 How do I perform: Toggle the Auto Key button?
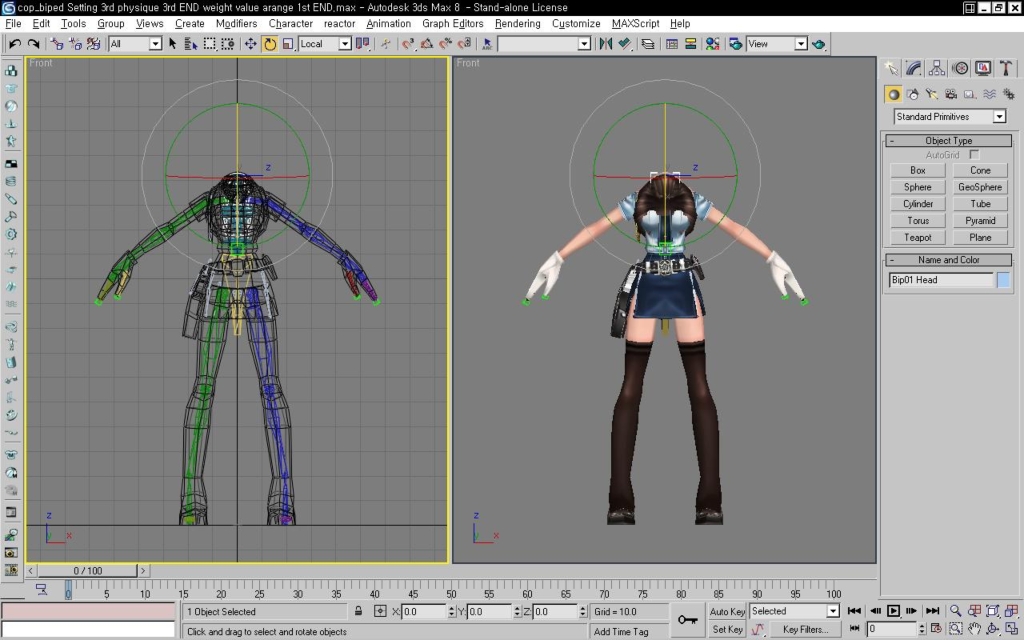tap(727, 611)
